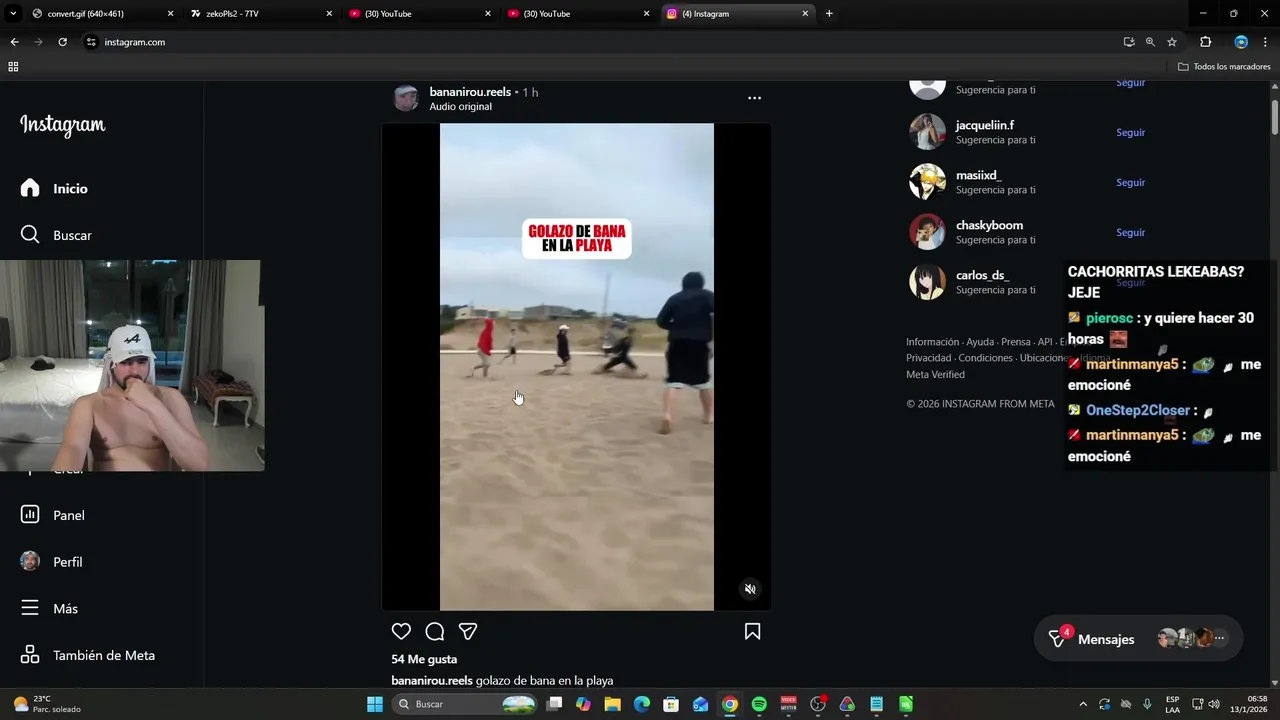The height and width of the screenshot is (720, 1280).
Task: Click the taskbar Buscar search box
Action: pyautogui.click(x=465, y=704)
